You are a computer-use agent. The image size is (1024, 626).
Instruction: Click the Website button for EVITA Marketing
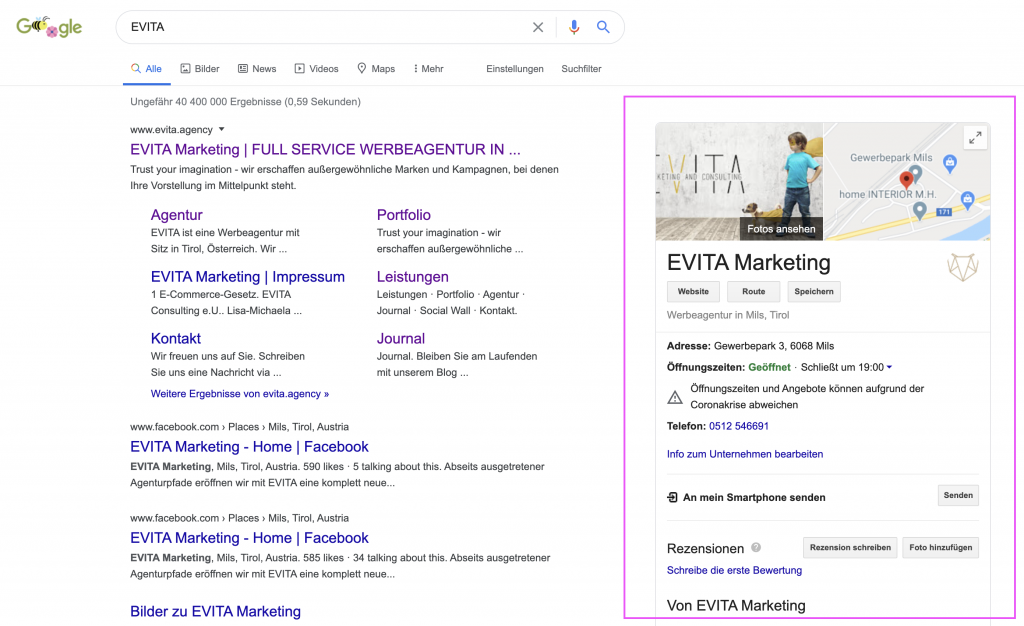(693, 292)
